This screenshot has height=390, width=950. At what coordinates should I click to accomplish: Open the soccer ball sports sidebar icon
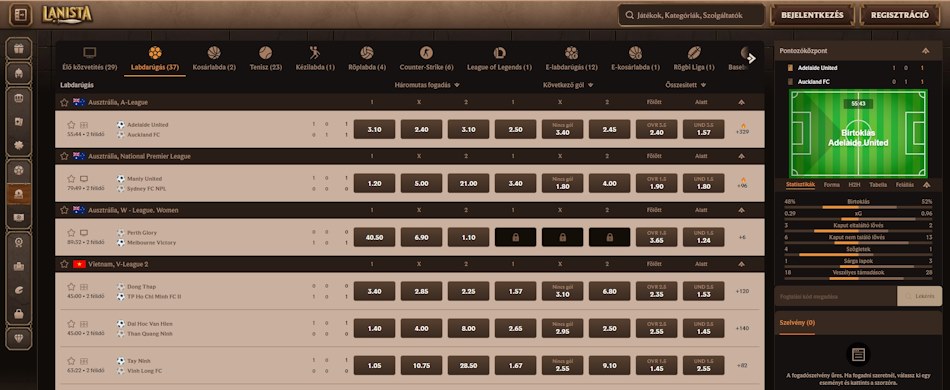[x=19, y=171]
